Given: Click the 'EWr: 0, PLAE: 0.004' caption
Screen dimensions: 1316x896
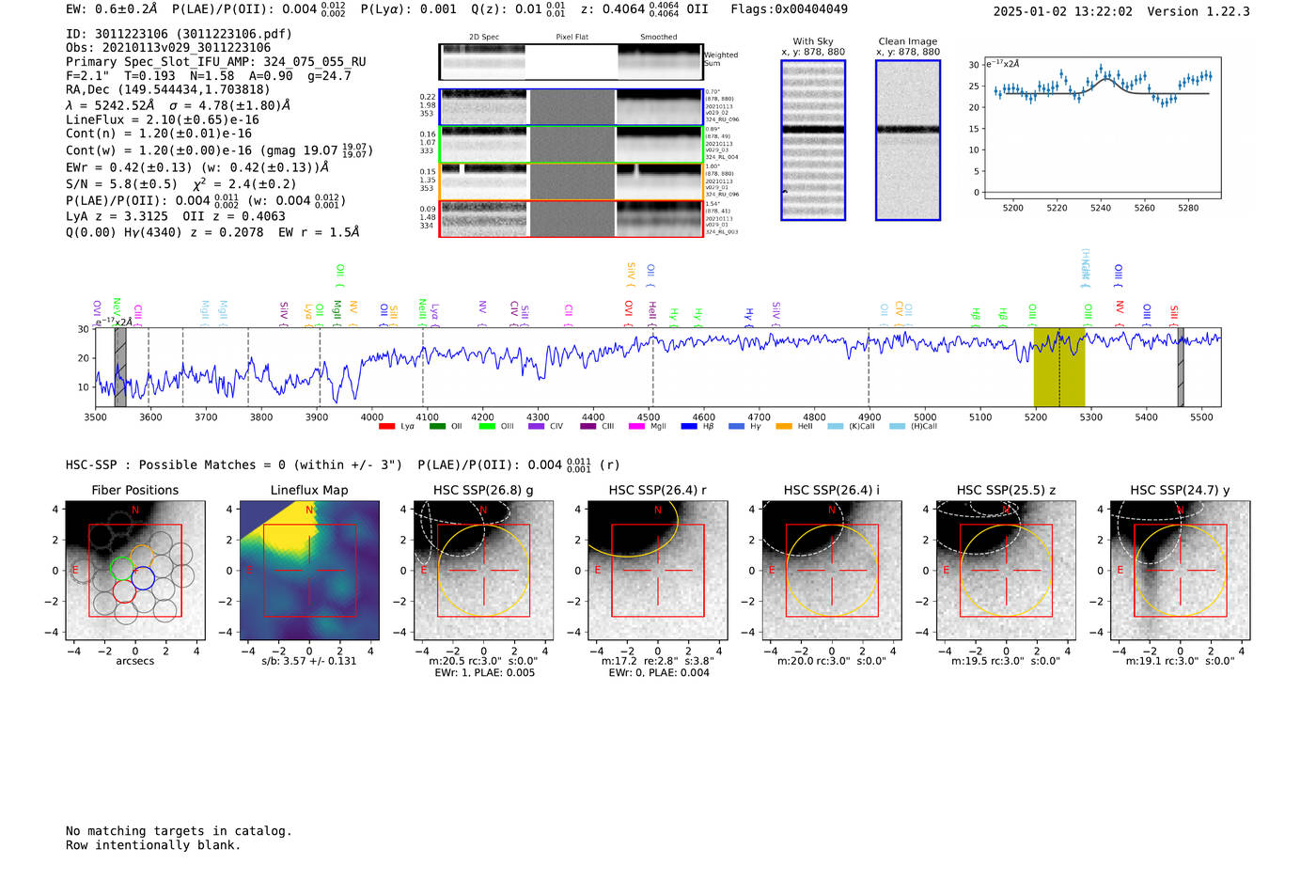Looking at the screenshot, I should [x=658, y=673].
